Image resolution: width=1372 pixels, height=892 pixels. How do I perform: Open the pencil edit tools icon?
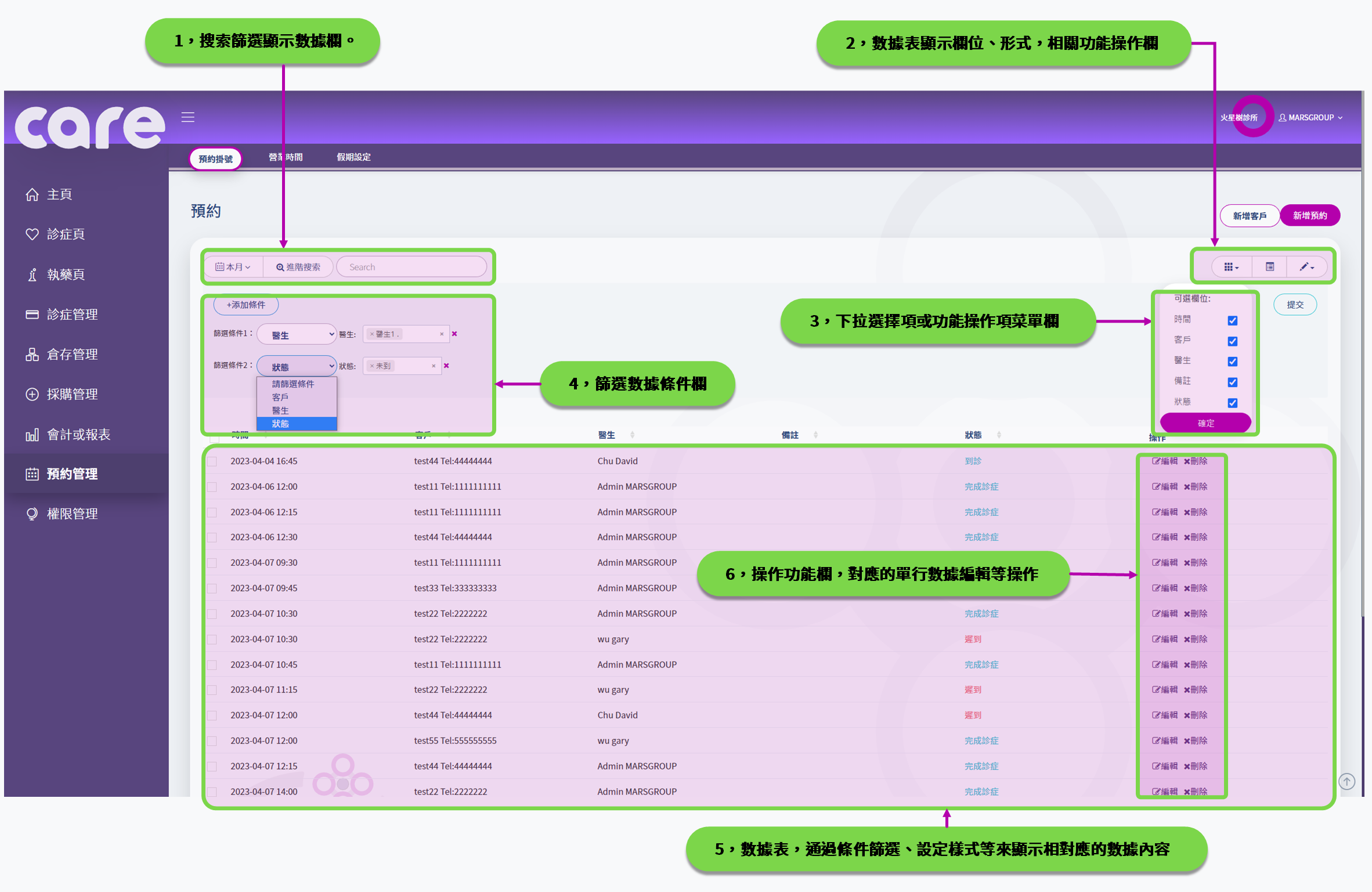coord(1306,267)
